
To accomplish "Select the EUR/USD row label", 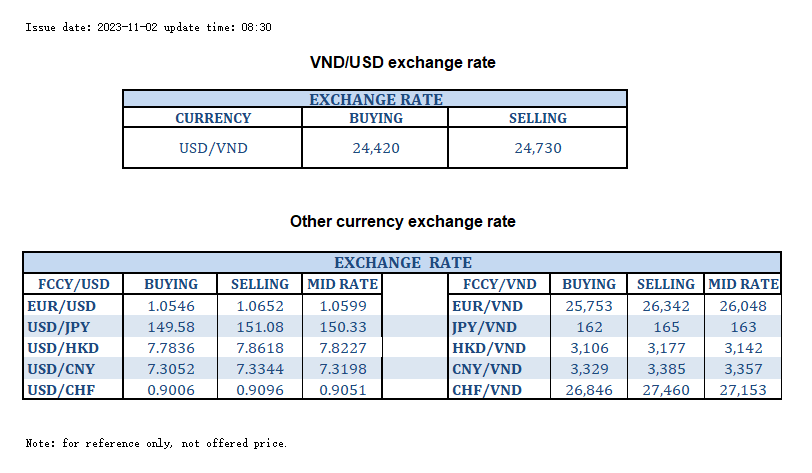I will [61, 306].
